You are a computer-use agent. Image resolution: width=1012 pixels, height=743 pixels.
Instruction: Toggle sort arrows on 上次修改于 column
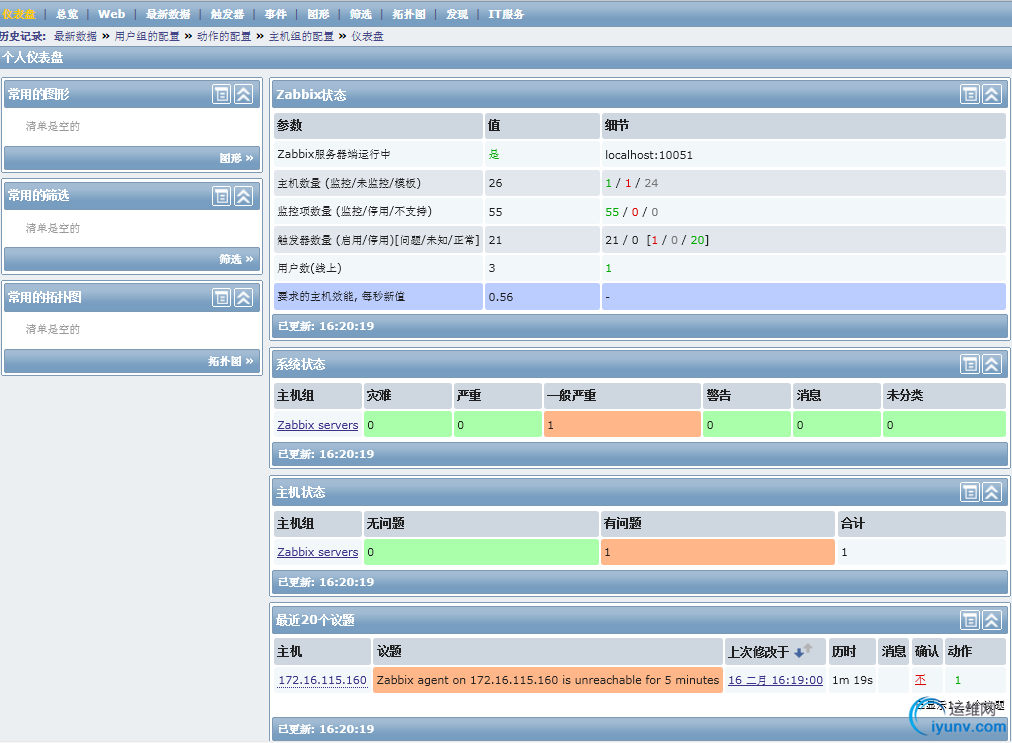[x=804, y=651]
